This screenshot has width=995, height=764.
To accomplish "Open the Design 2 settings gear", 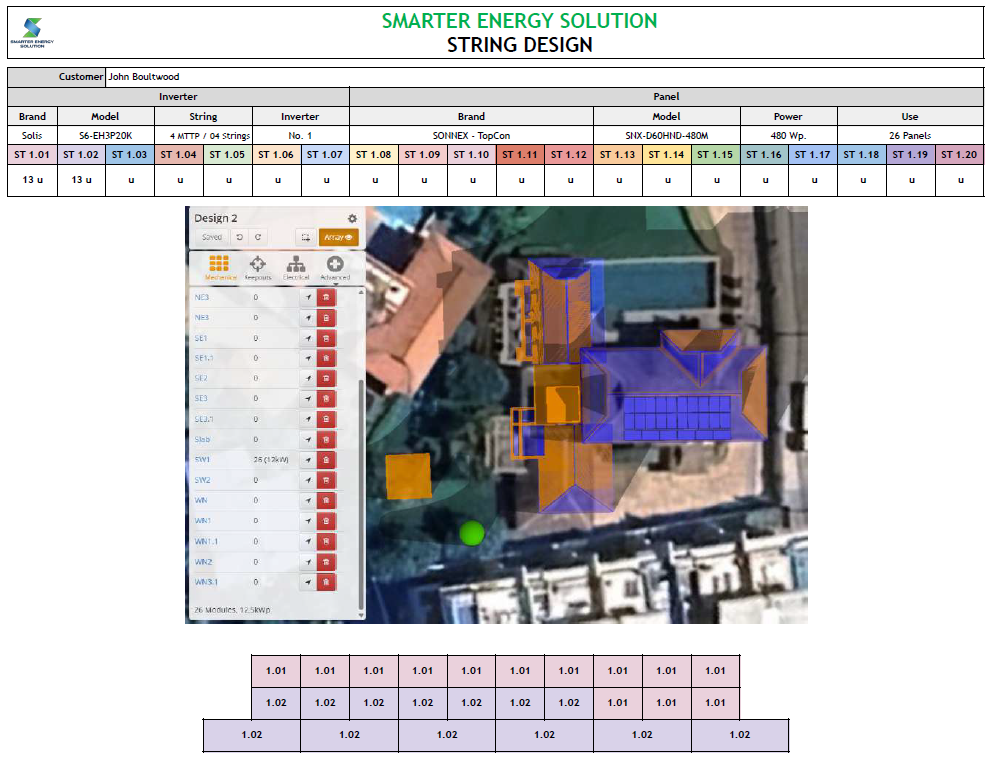I will [x=352, y=218].
